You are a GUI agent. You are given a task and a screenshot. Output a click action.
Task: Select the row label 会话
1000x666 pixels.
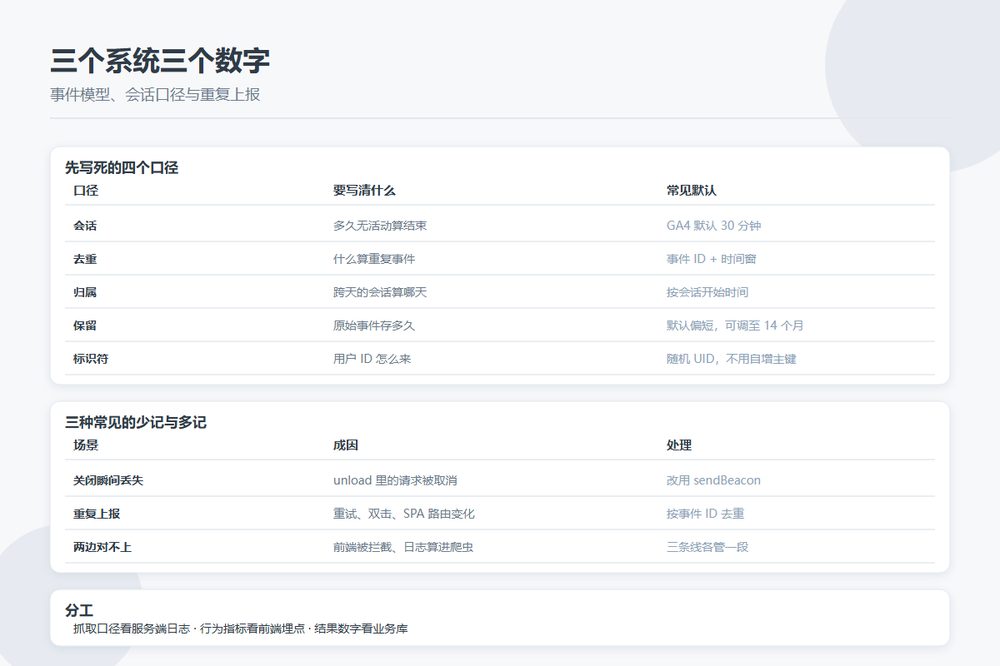(85, 225)
